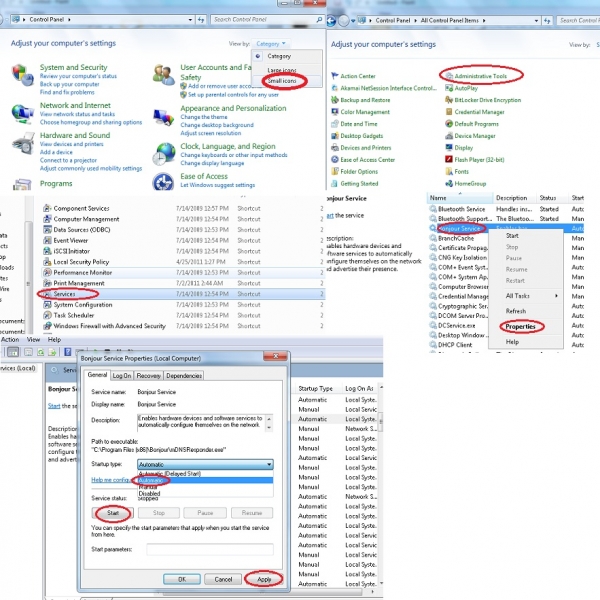Click inside the Start parameters field
Image resolution: width=600 pixels, height=600 pixels.
click(210, 549)
